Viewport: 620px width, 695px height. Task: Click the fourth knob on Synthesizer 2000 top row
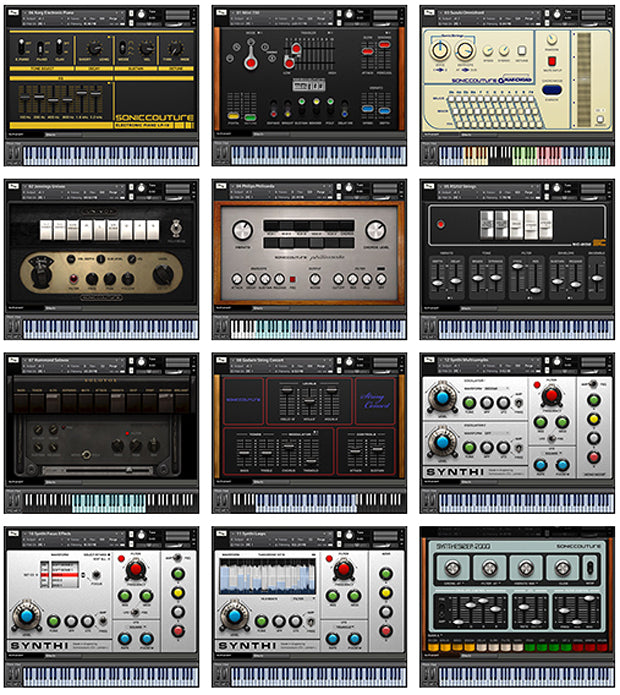(x=562, y=567)
